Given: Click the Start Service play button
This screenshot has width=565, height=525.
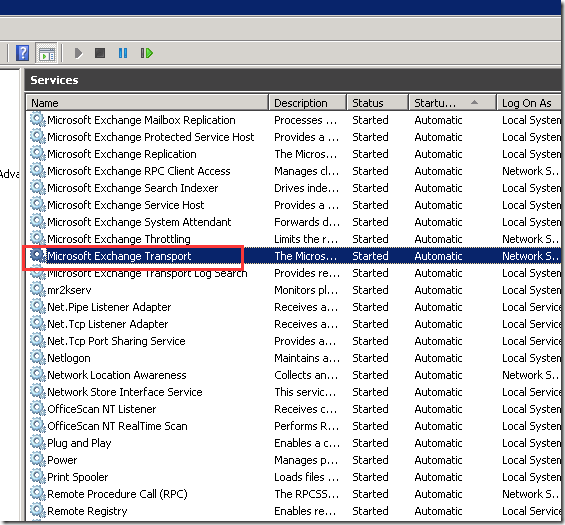Looking at the screenshot, I should (79, 53).
